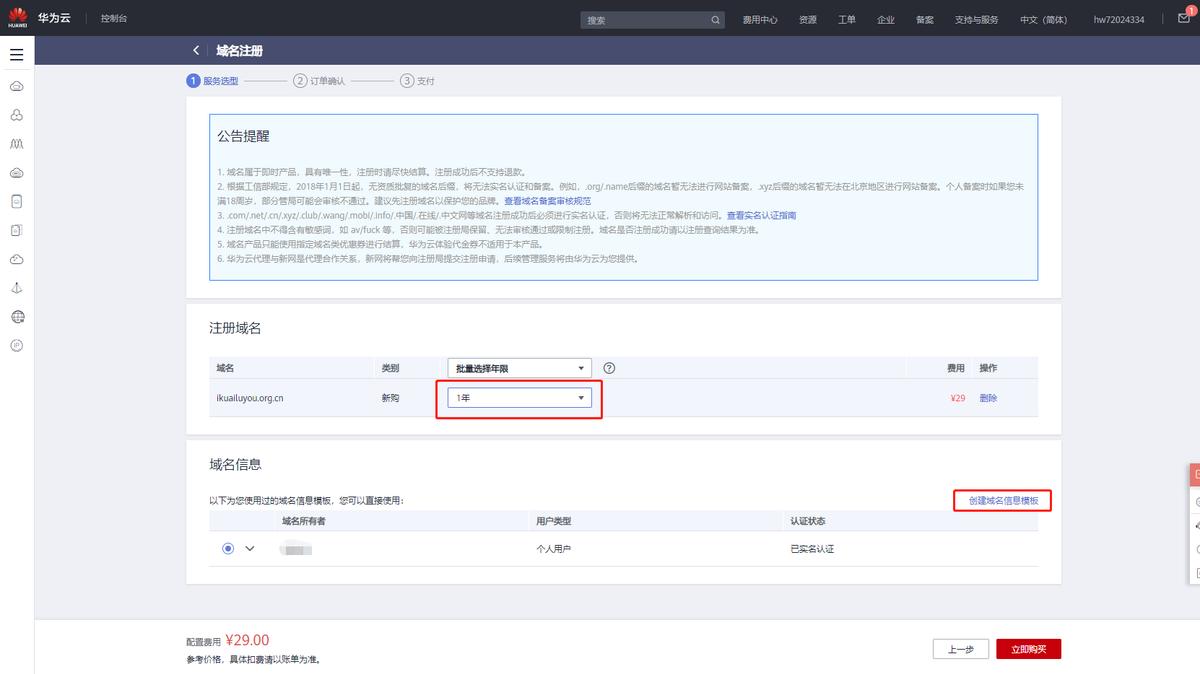
Task: Click the help question mark icon near 批量选择年限
Action: (x=609, y=368)
